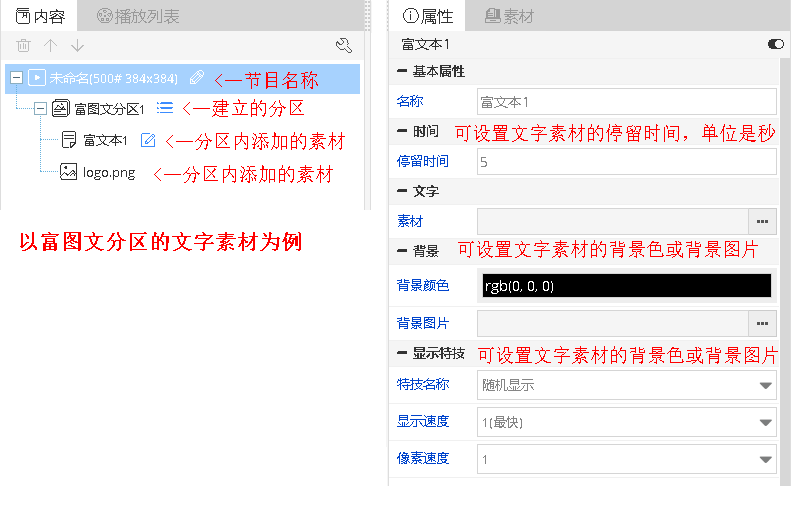
Task: Open the 像素速度 dropdown
Action: click(626, 459)
